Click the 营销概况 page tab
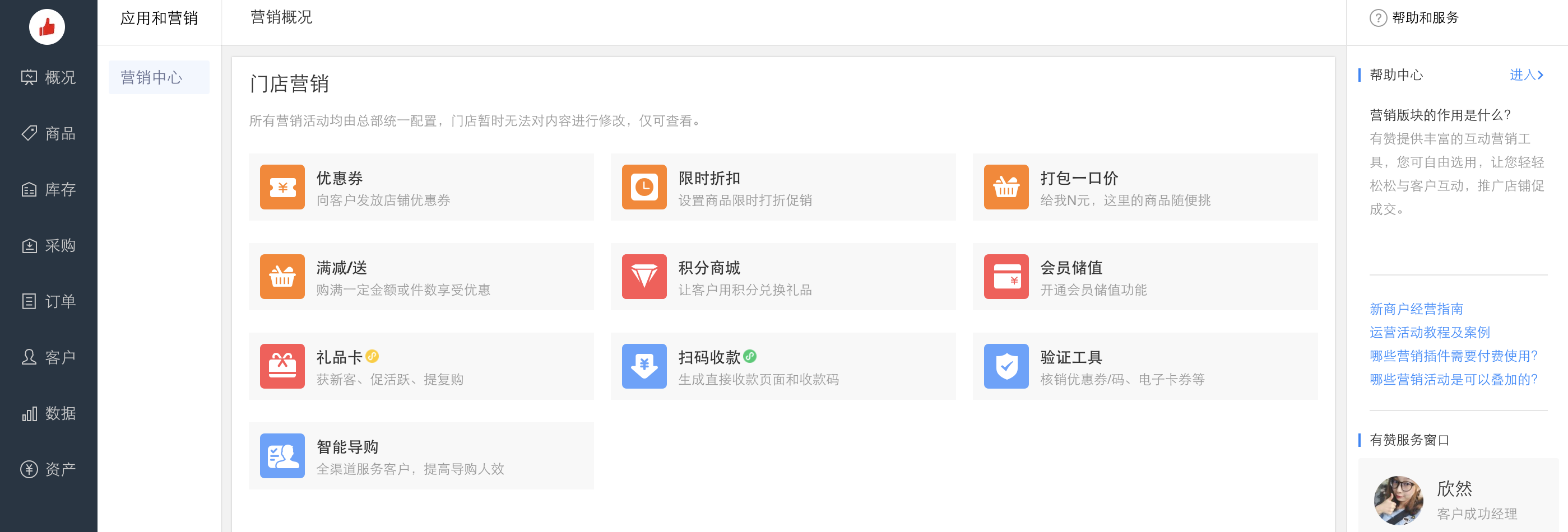Viewport: 1568px width, 532px height. tap(281, 17)
